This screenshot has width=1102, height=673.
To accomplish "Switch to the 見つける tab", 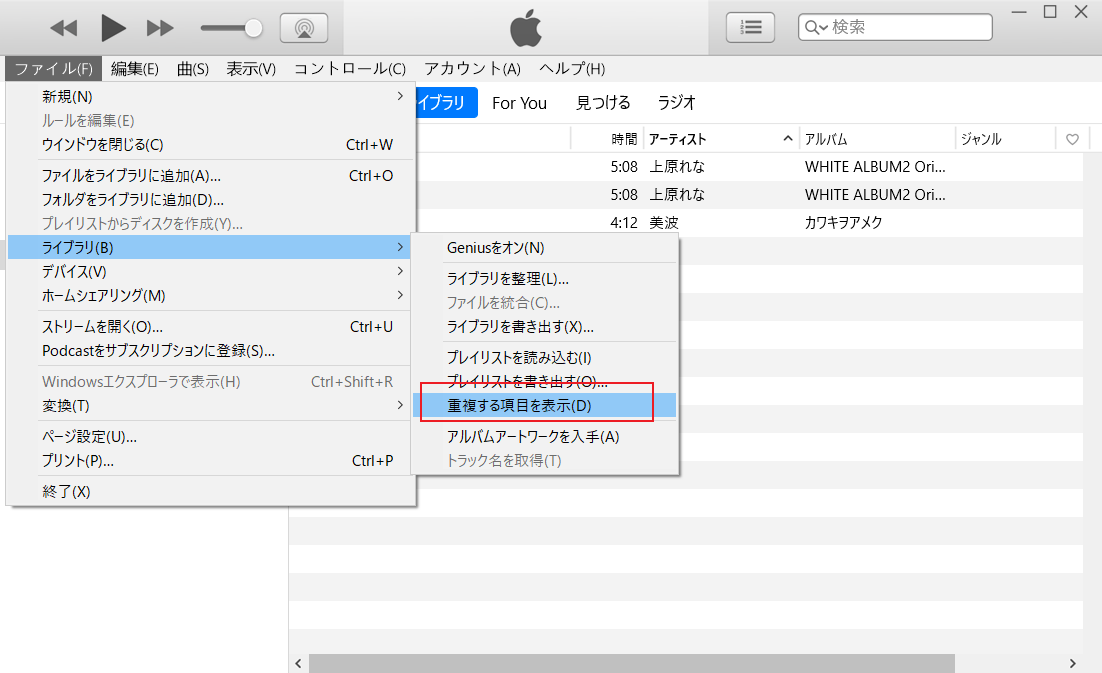I will pos(603,103).
